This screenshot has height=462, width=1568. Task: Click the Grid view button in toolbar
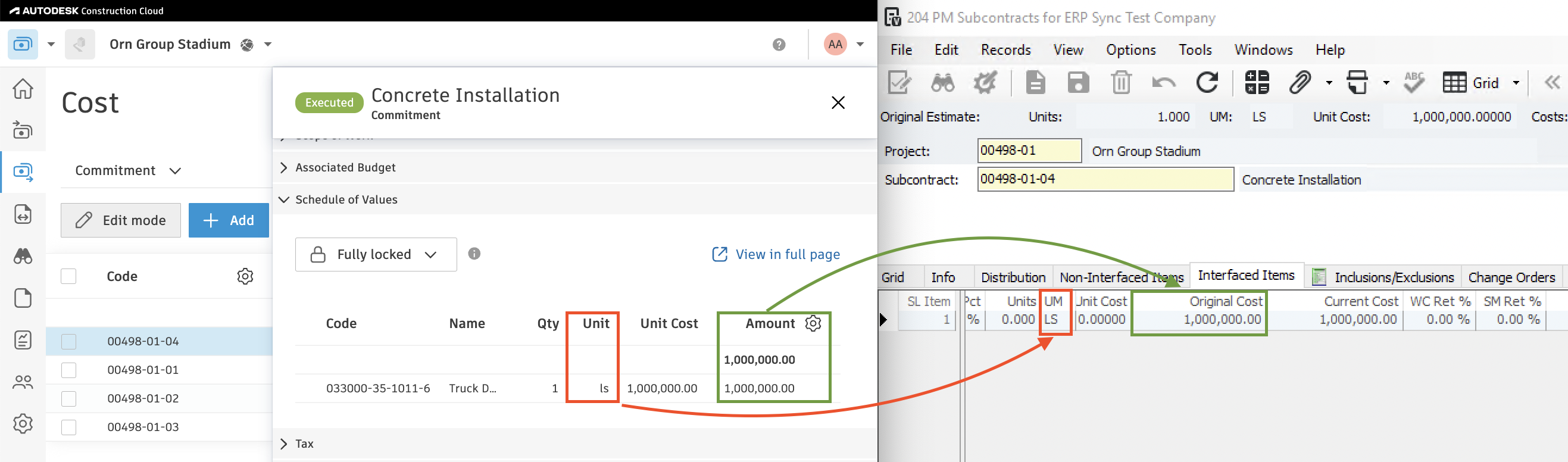click(x=1470, y=83)
